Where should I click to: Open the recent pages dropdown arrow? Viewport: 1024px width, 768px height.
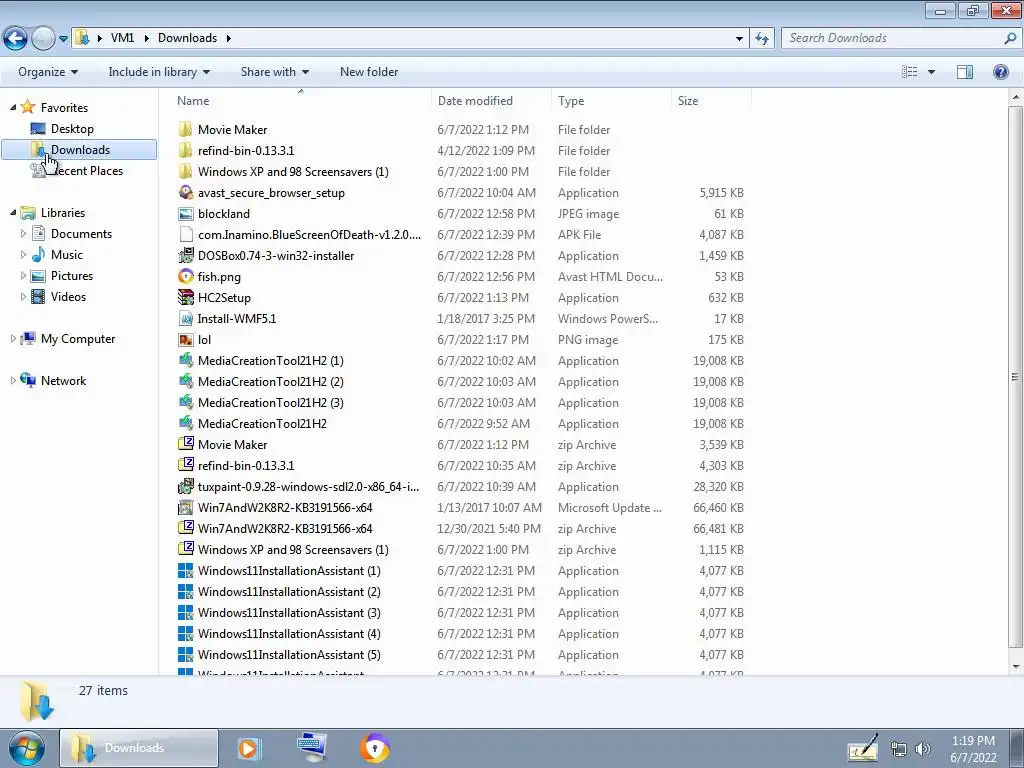point(63,39)
